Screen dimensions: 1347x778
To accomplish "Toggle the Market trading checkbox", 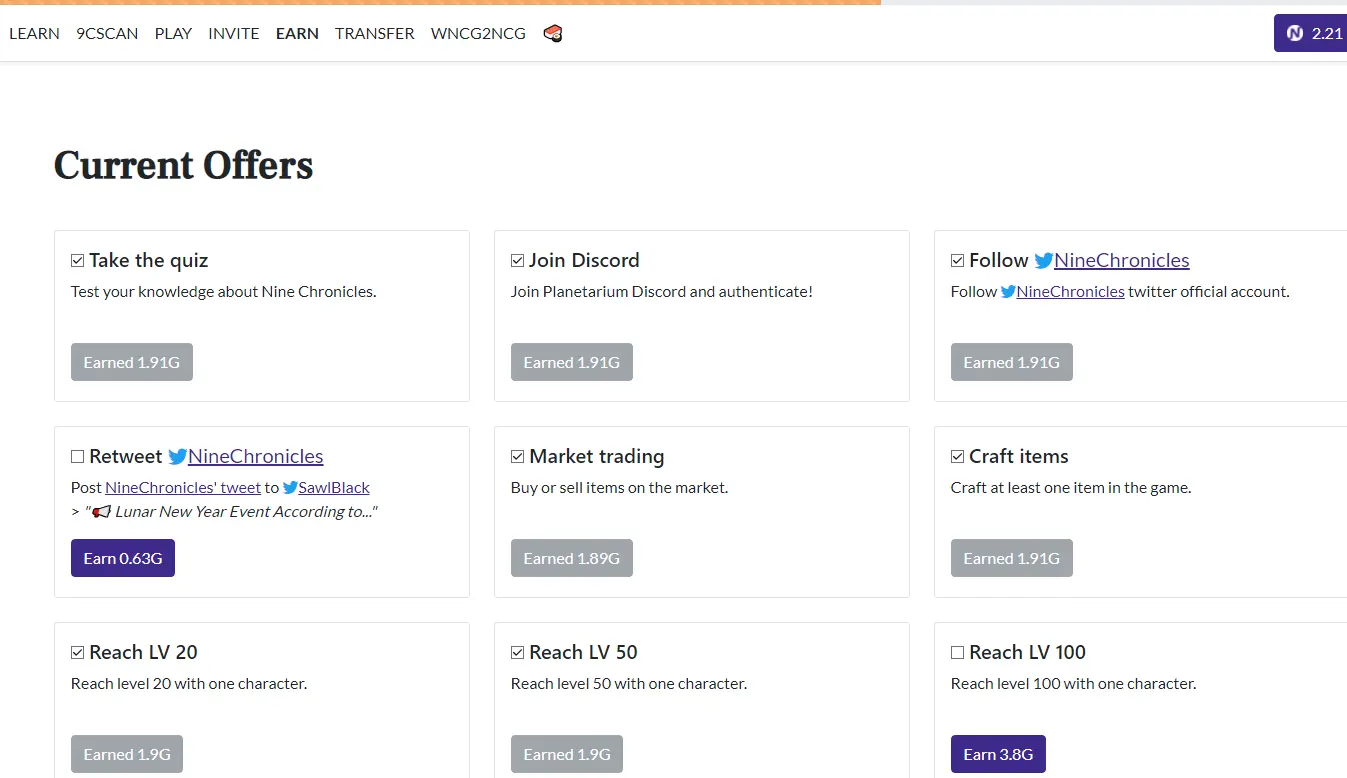I will (x=517, y=457).
